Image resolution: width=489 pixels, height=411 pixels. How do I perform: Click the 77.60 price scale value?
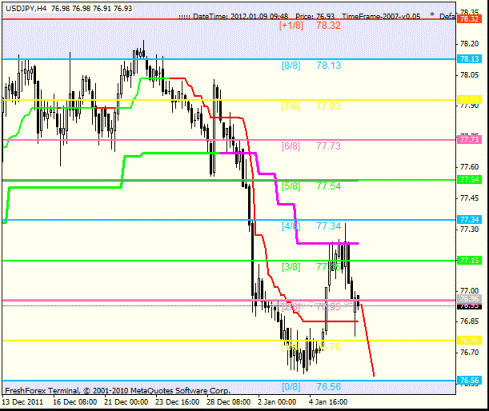tap(469, 167)
